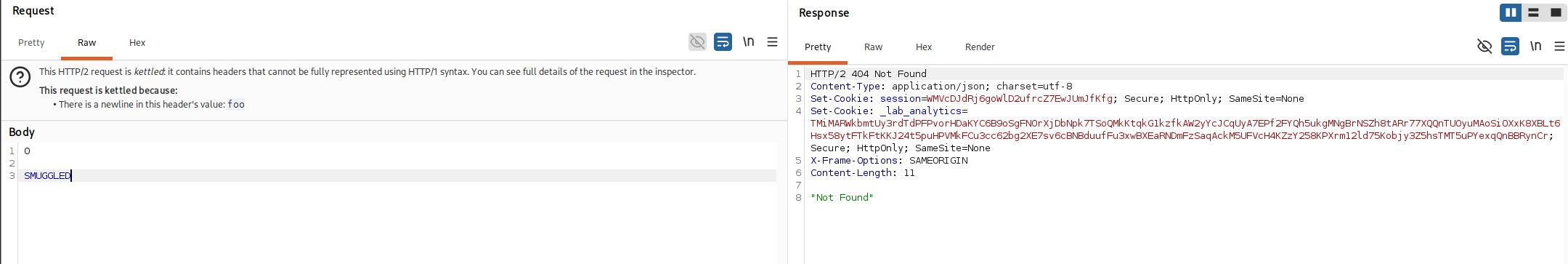The image size is (1568, 264).
Task: Click the Body section label
Action: tap(22, 132)
